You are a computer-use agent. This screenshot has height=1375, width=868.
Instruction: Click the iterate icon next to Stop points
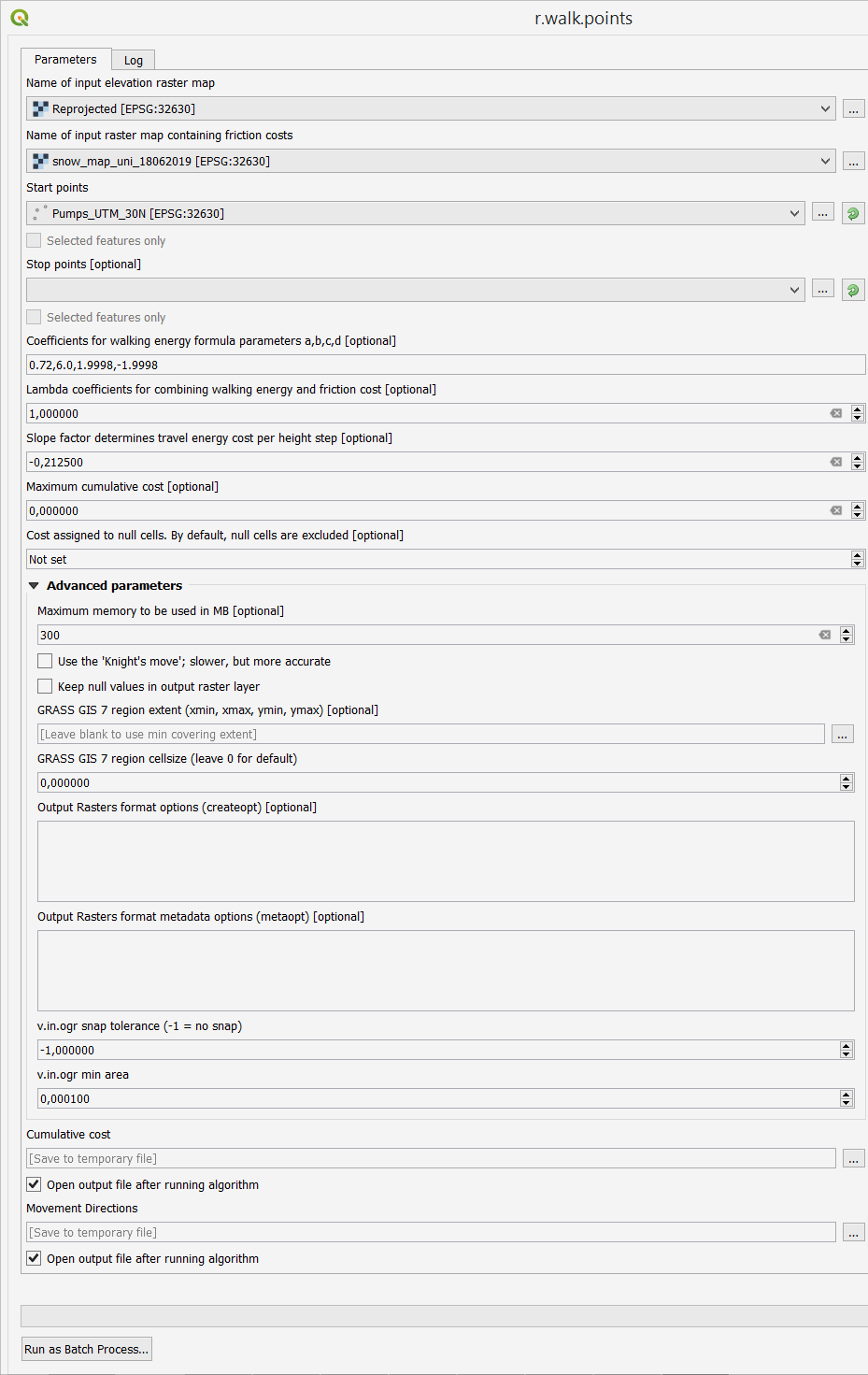point(852,290)
